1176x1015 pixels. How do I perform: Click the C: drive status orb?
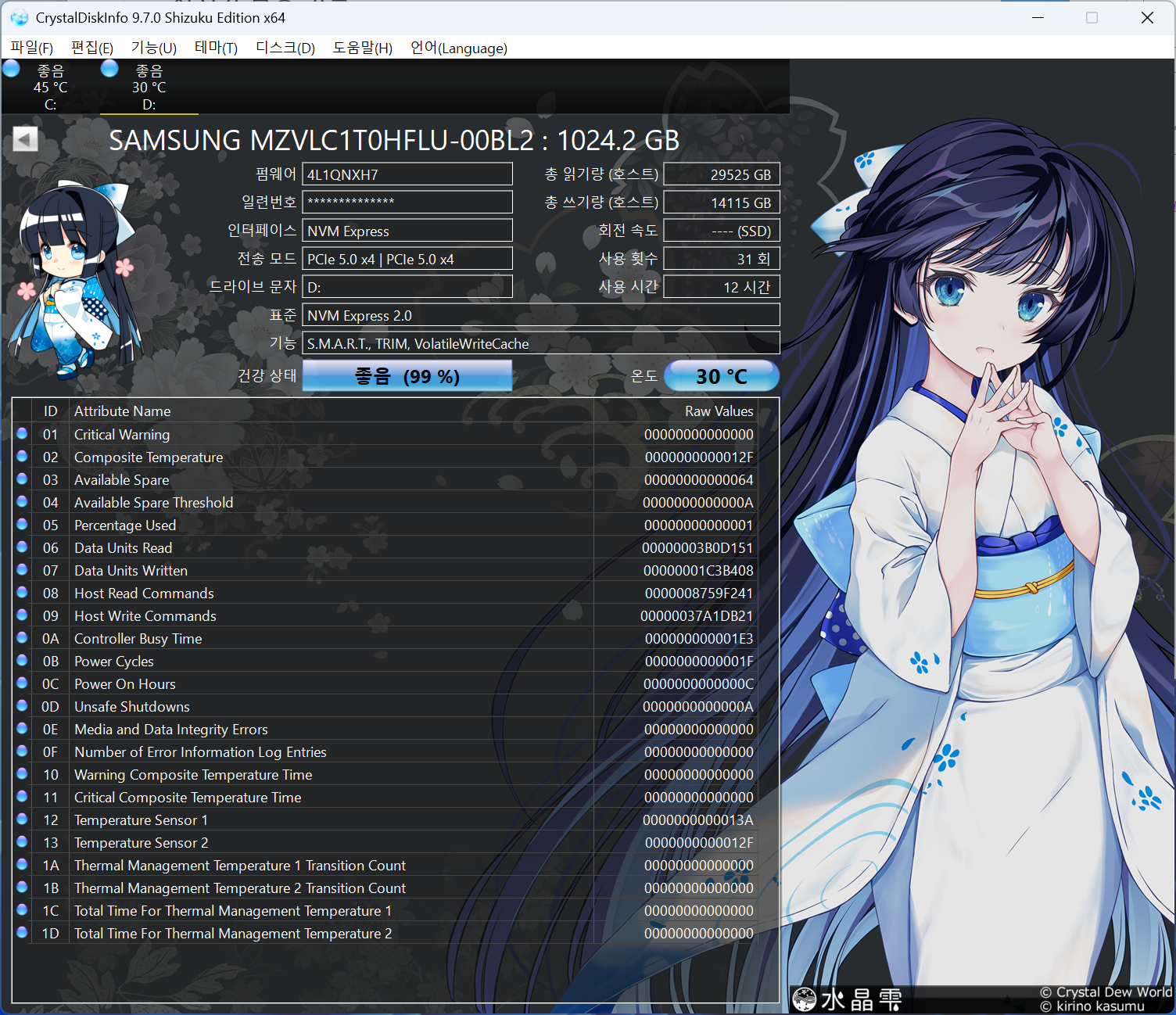click(12, 69)
